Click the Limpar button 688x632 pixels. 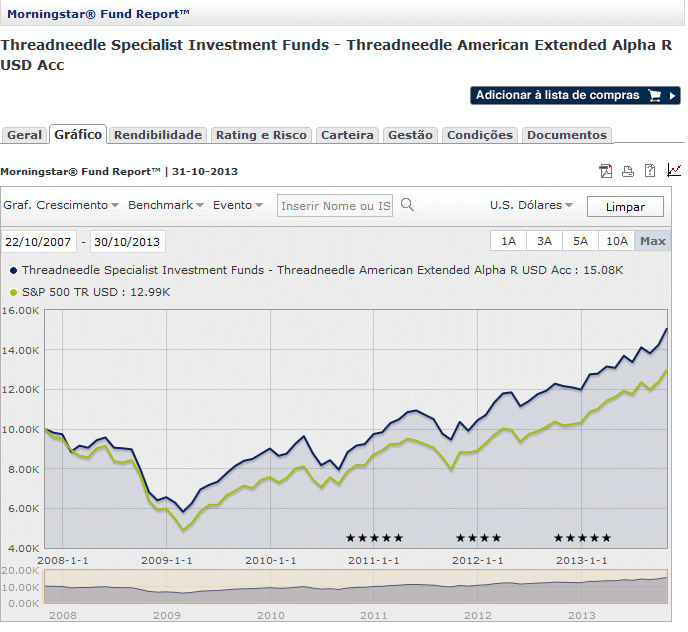(625, 207)
